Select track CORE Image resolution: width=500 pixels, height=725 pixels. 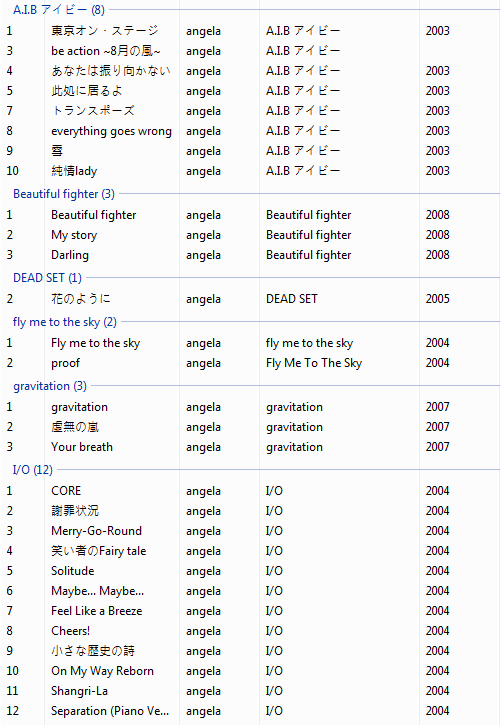coord(66,491)
